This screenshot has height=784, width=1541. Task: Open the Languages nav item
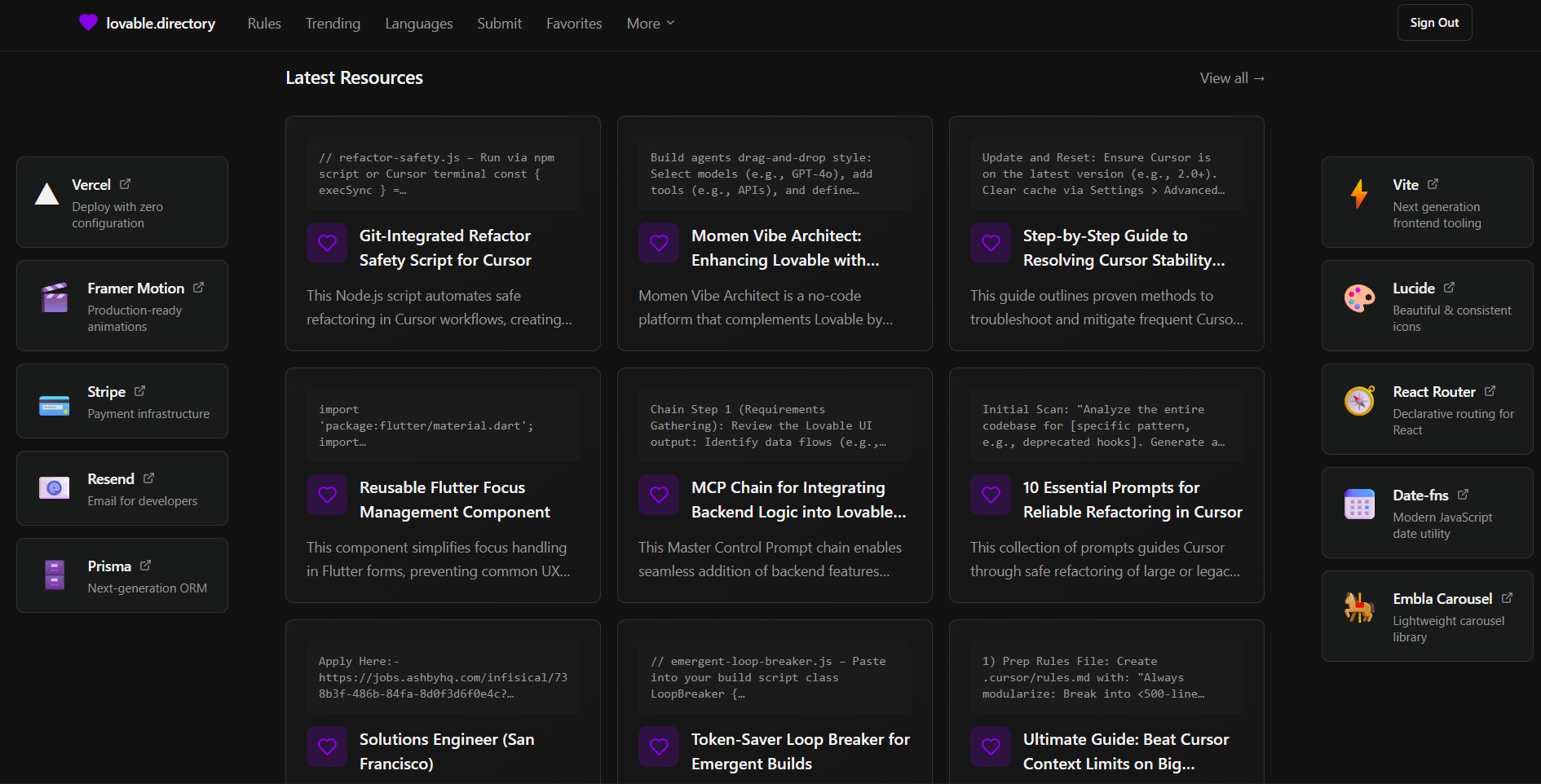coord(419,24)
